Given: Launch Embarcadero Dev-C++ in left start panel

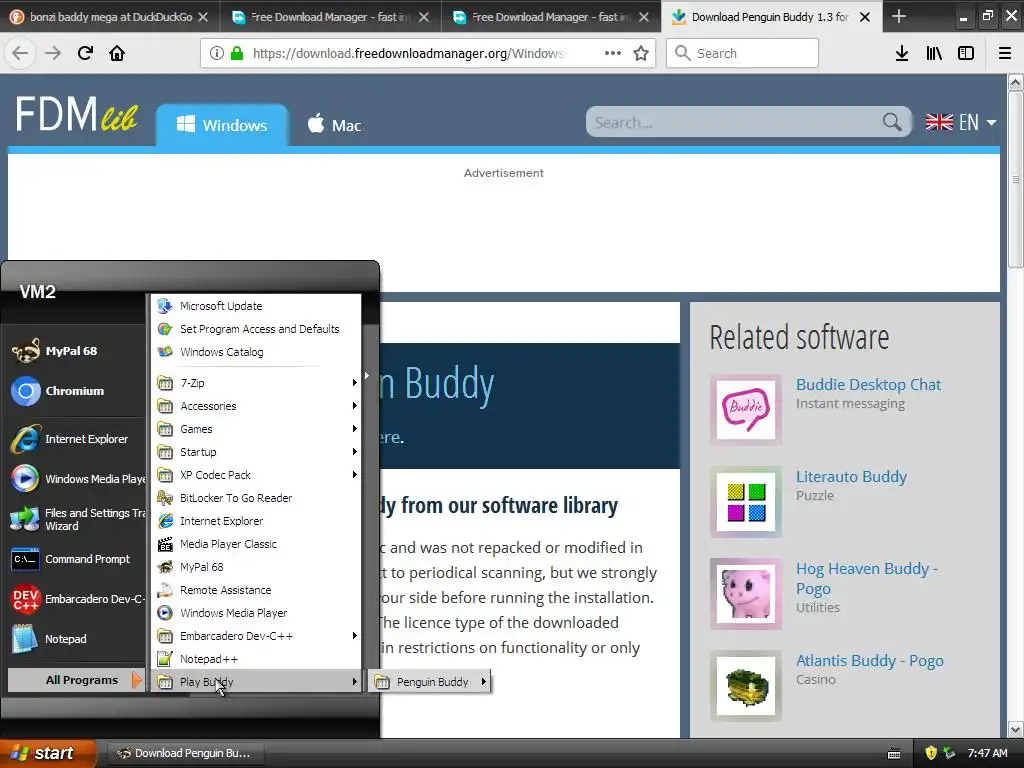Looking at the screenshot, I should click(75, 599).
